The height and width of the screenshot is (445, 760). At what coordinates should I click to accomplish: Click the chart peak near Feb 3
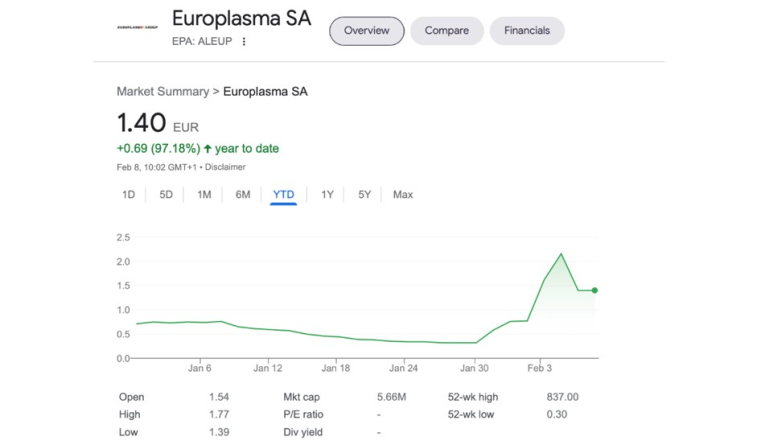coord(562,254)
